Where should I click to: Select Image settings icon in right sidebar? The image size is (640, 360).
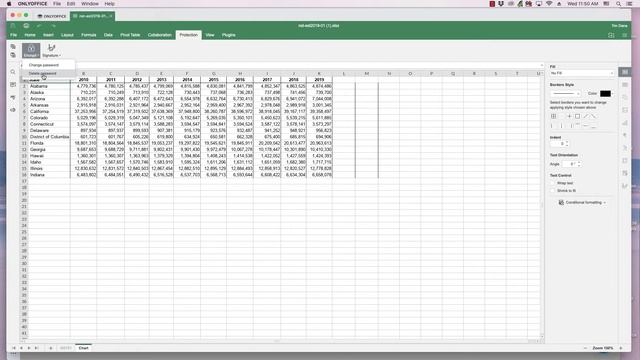coord(625,110)
